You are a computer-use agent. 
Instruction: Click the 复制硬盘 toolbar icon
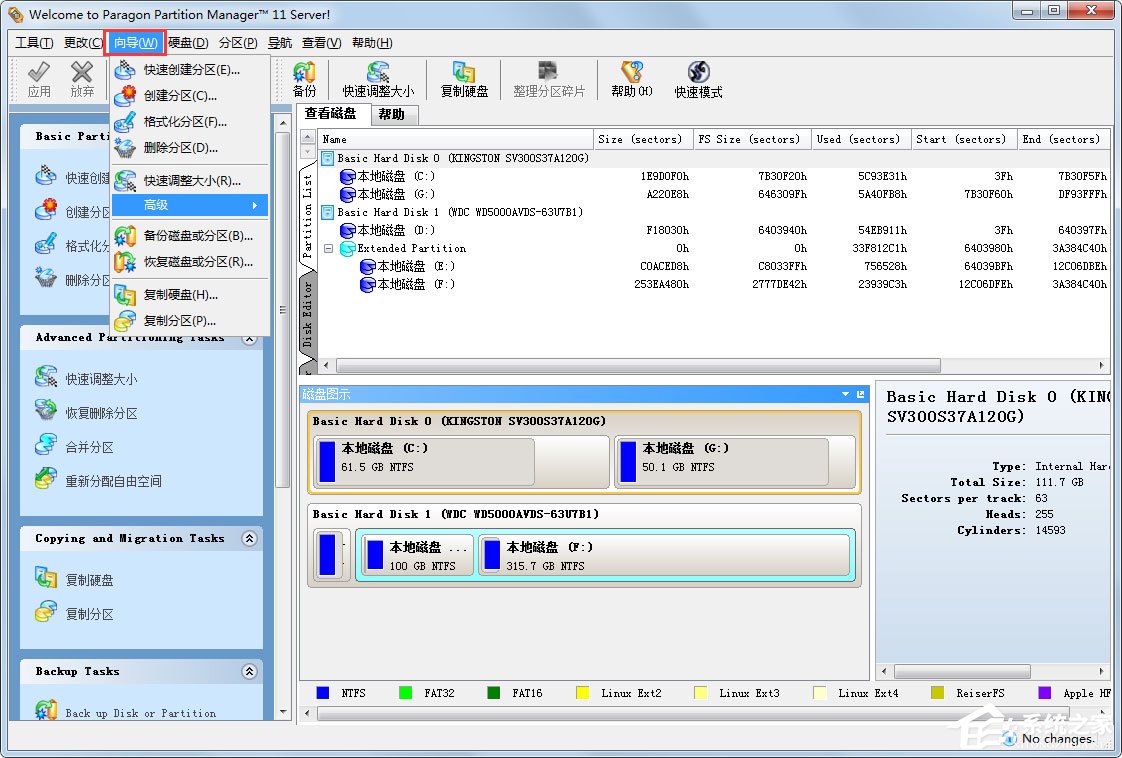(x=464, y=79)
